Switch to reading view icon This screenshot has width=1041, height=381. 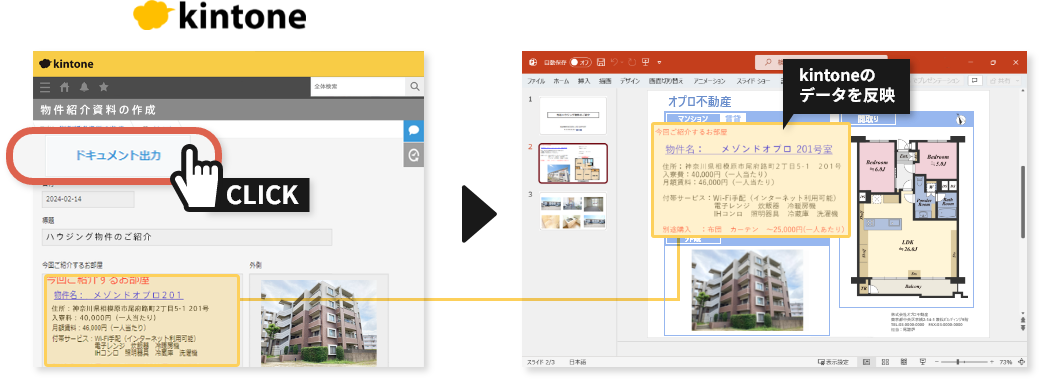904,362
